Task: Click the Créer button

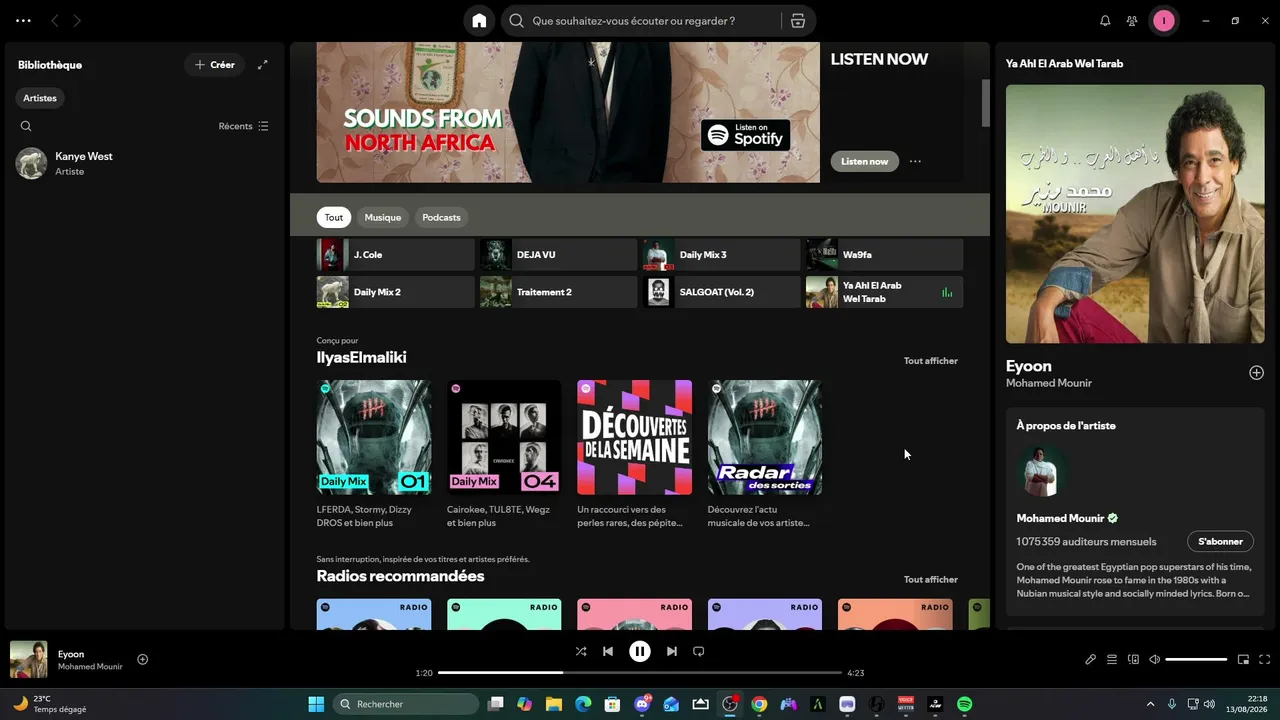Action: click(214, 65)
